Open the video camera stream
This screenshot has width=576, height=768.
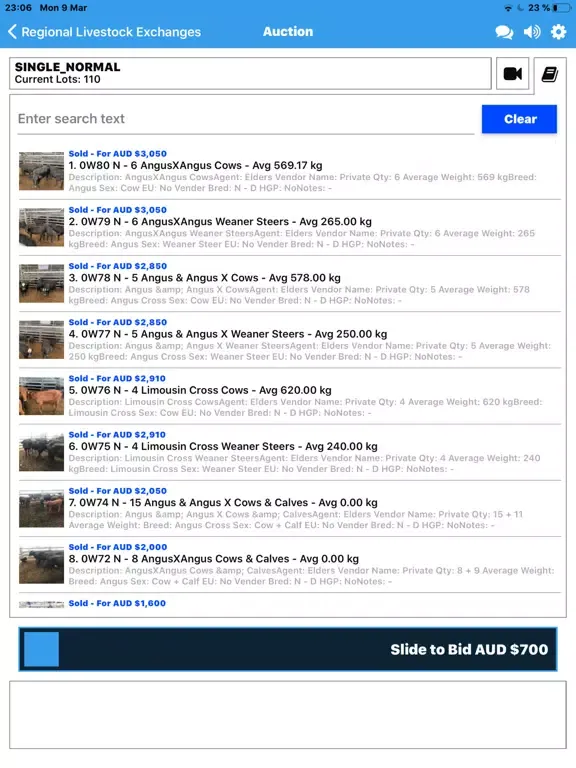[x=512, y=74]
